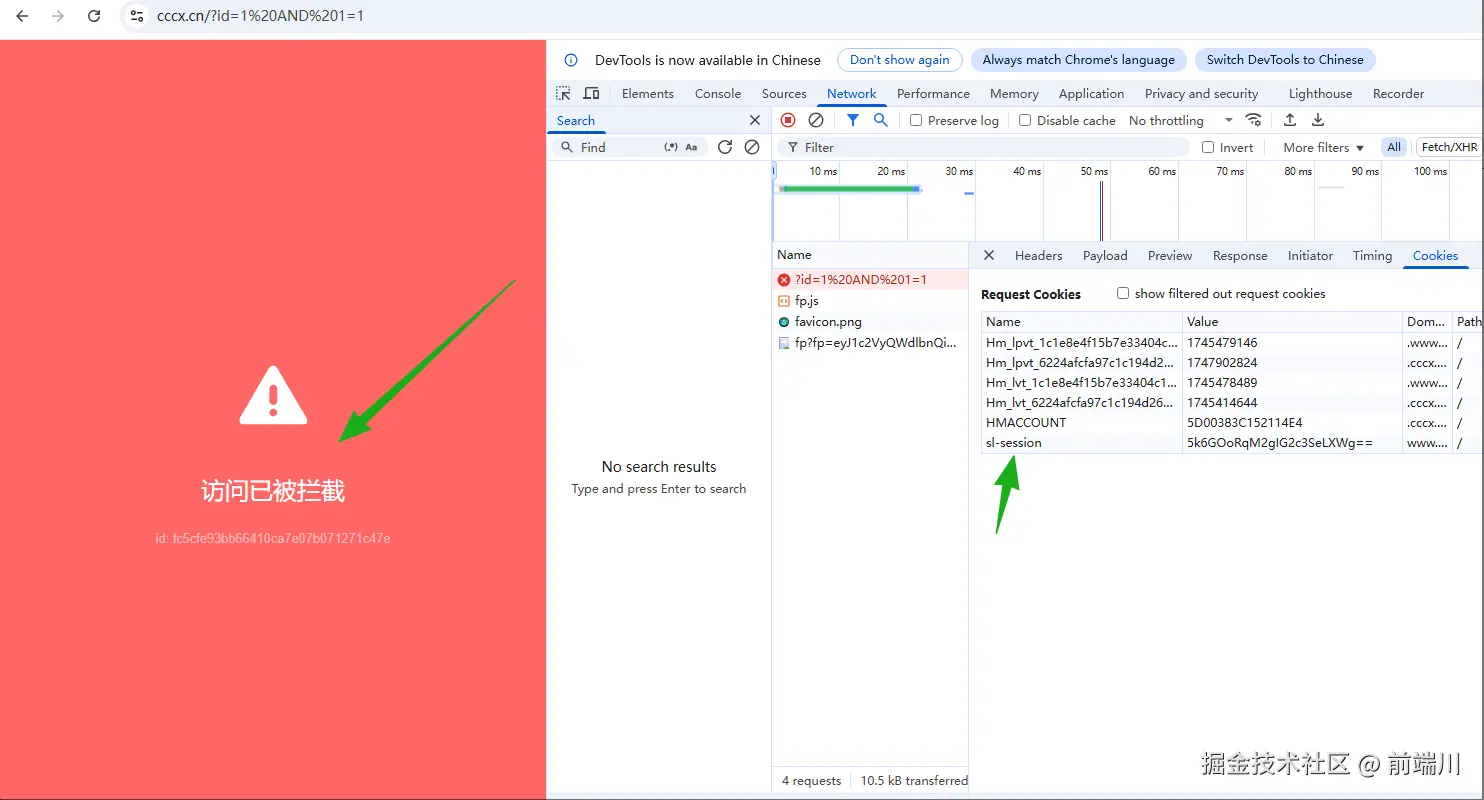The image size is (1484, 800).
Task: Open the Application tab
Action: coord(1091,93)
